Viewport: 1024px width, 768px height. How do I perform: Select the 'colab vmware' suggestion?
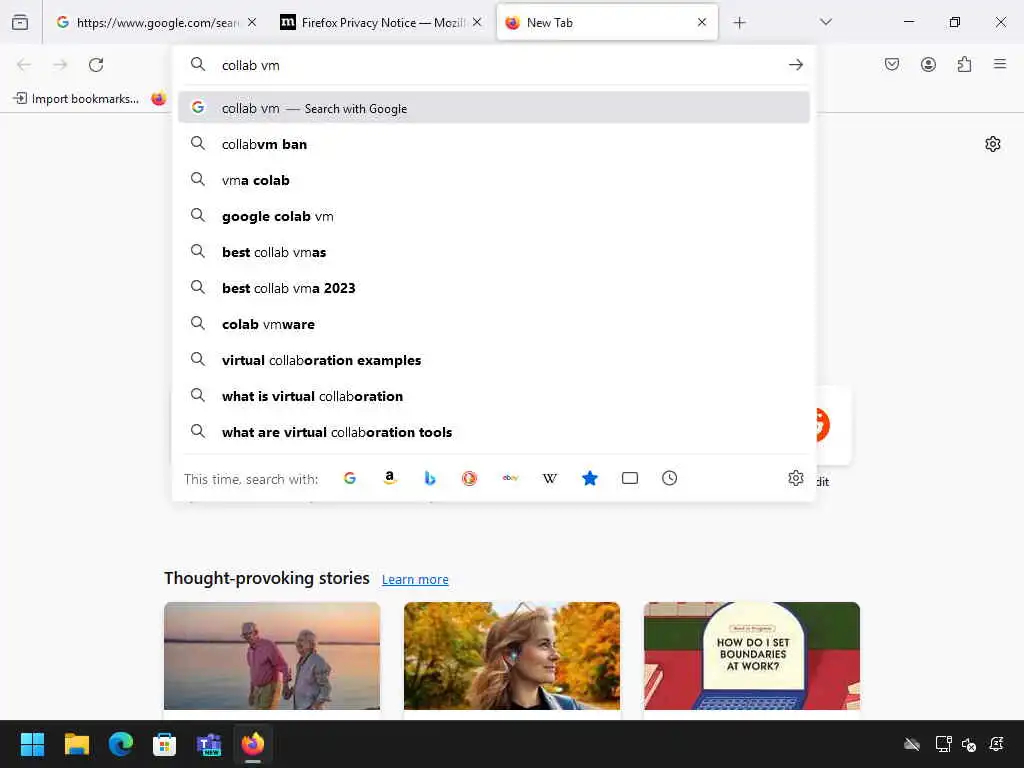point(494,324)
